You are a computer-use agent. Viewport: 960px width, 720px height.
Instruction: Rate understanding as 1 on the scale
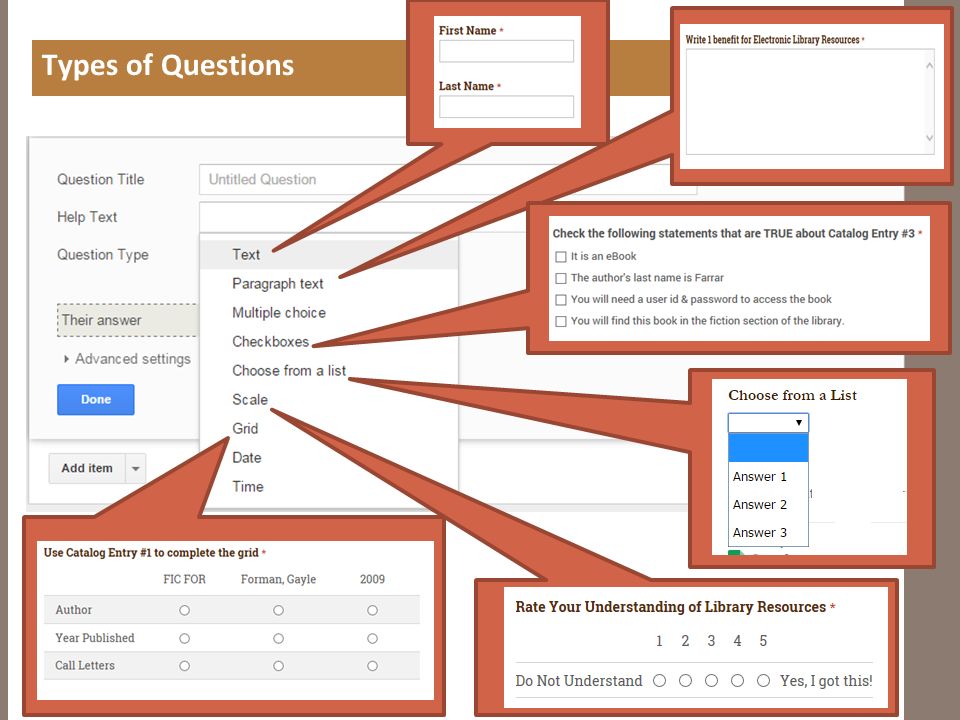659,681
